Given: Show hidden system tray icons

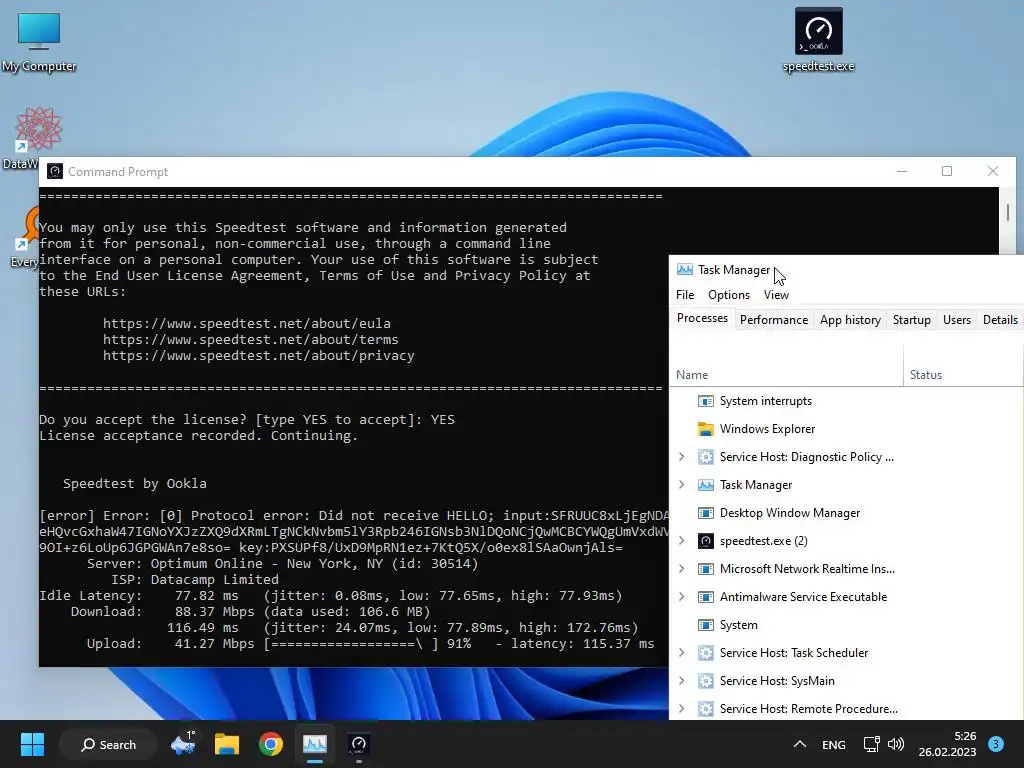Looking at the screenshot, I should (799, 744).
